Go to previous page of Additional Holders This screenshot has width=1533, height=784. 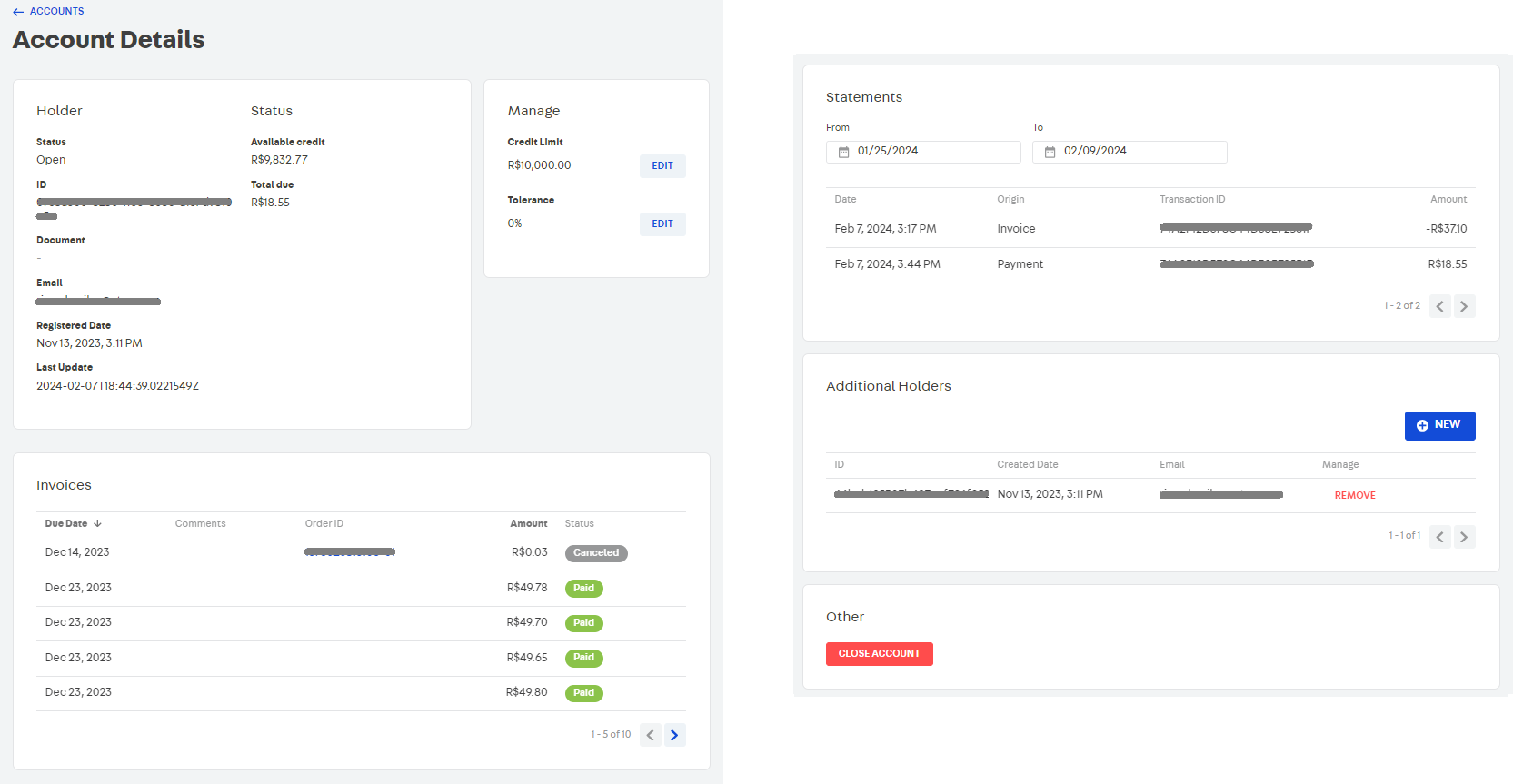1440,537
